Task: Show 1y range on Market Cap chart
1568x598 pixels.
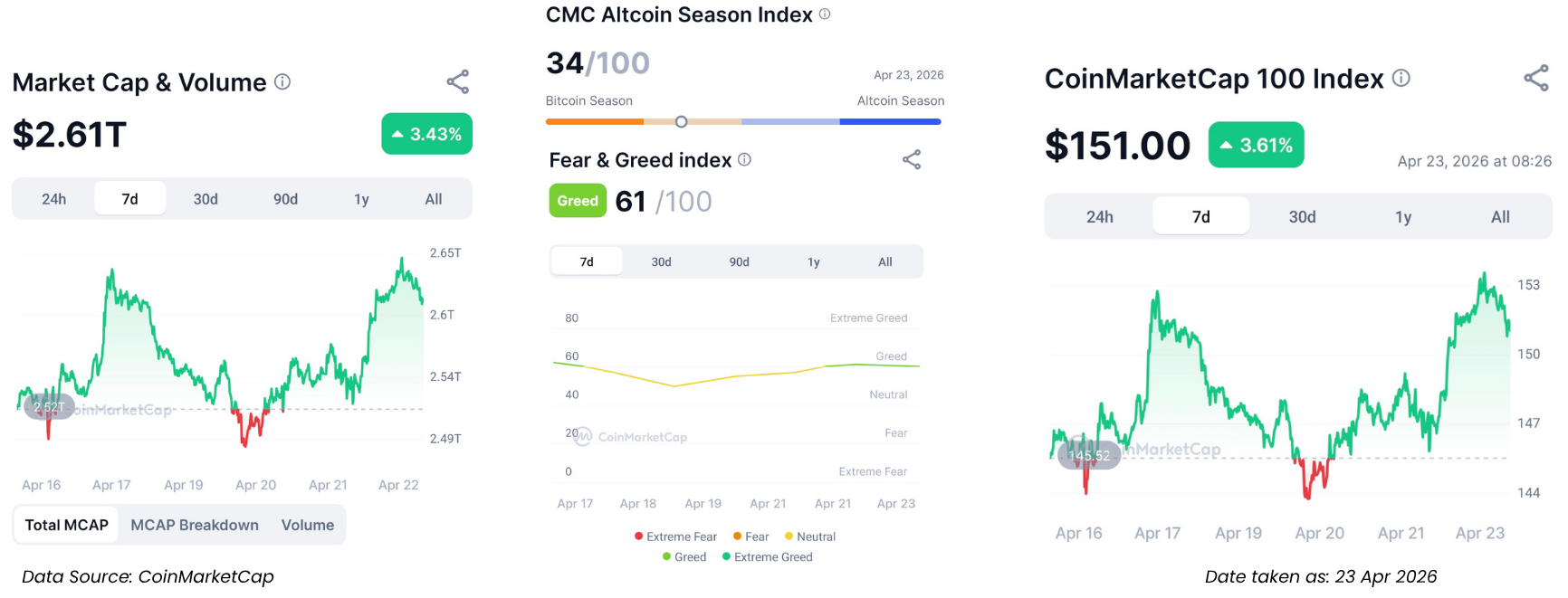Action: 361,199
